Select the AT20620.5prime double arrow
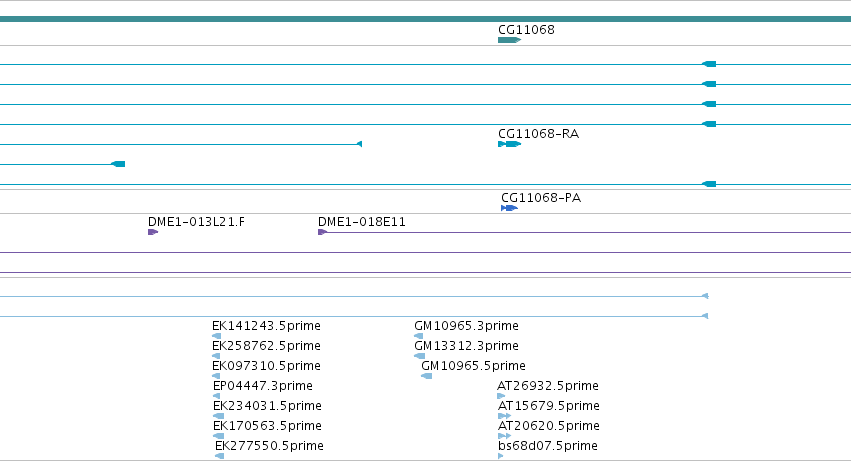The height and width of the screenshot is (461, 851). pyautogui.click(x=504, y=436)
